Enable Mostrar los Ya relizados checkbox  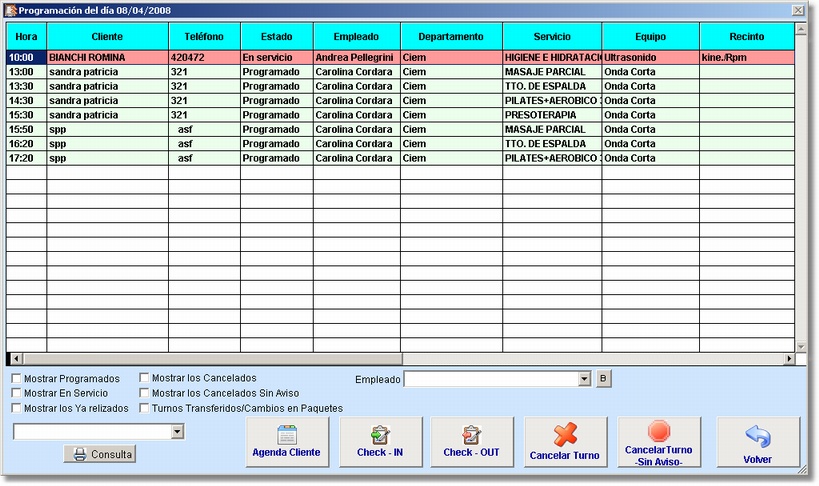[x=16, y=408]
